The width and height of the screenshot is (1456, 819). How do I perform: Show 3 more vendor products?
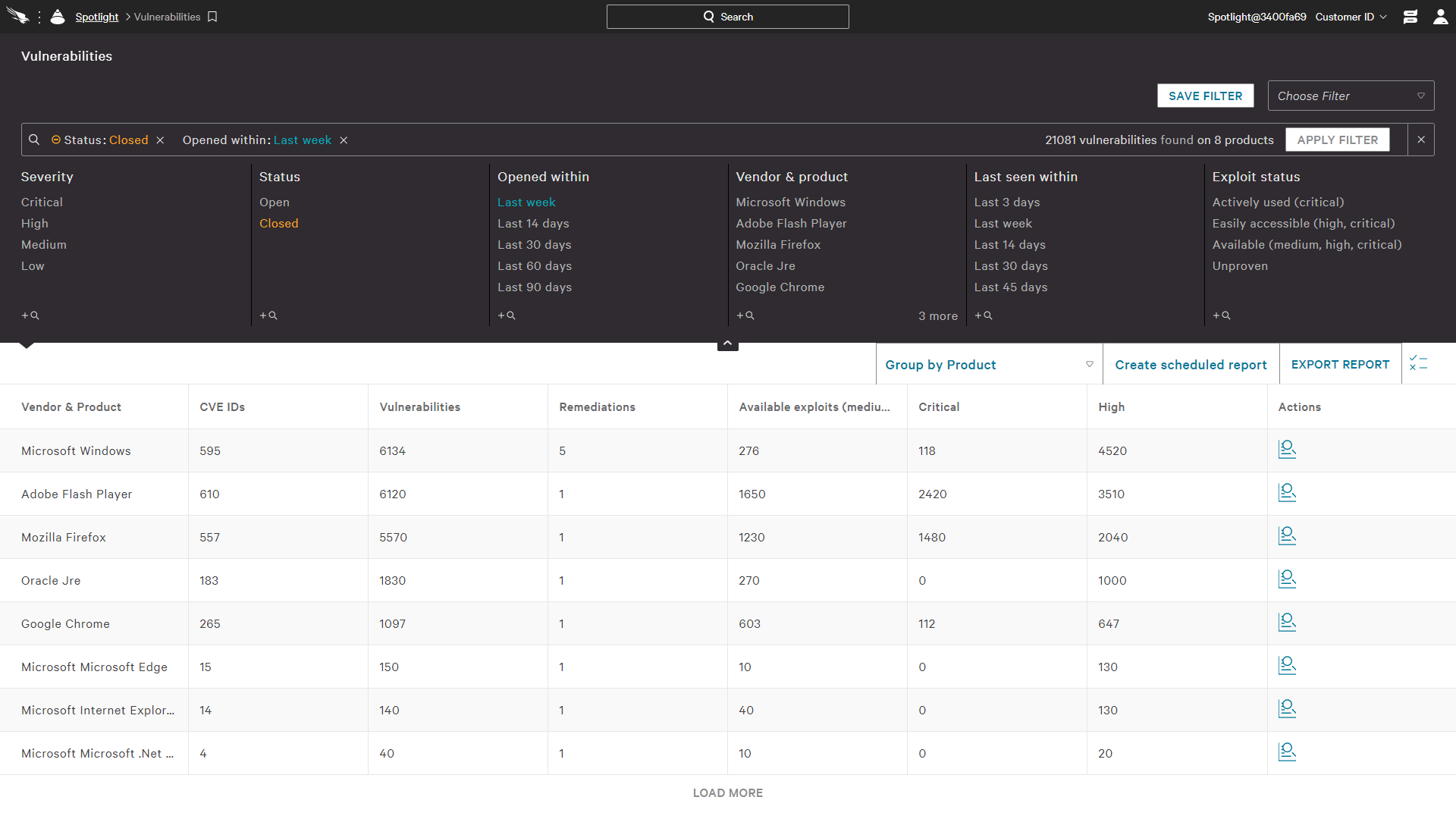(938, 316)
